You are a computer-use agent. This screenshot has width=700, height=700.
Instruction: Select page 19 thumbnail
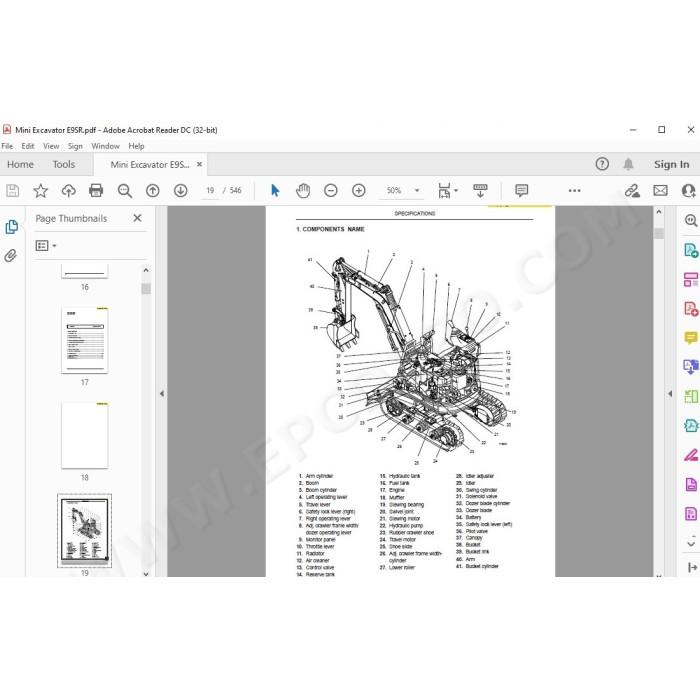point(84,531)
